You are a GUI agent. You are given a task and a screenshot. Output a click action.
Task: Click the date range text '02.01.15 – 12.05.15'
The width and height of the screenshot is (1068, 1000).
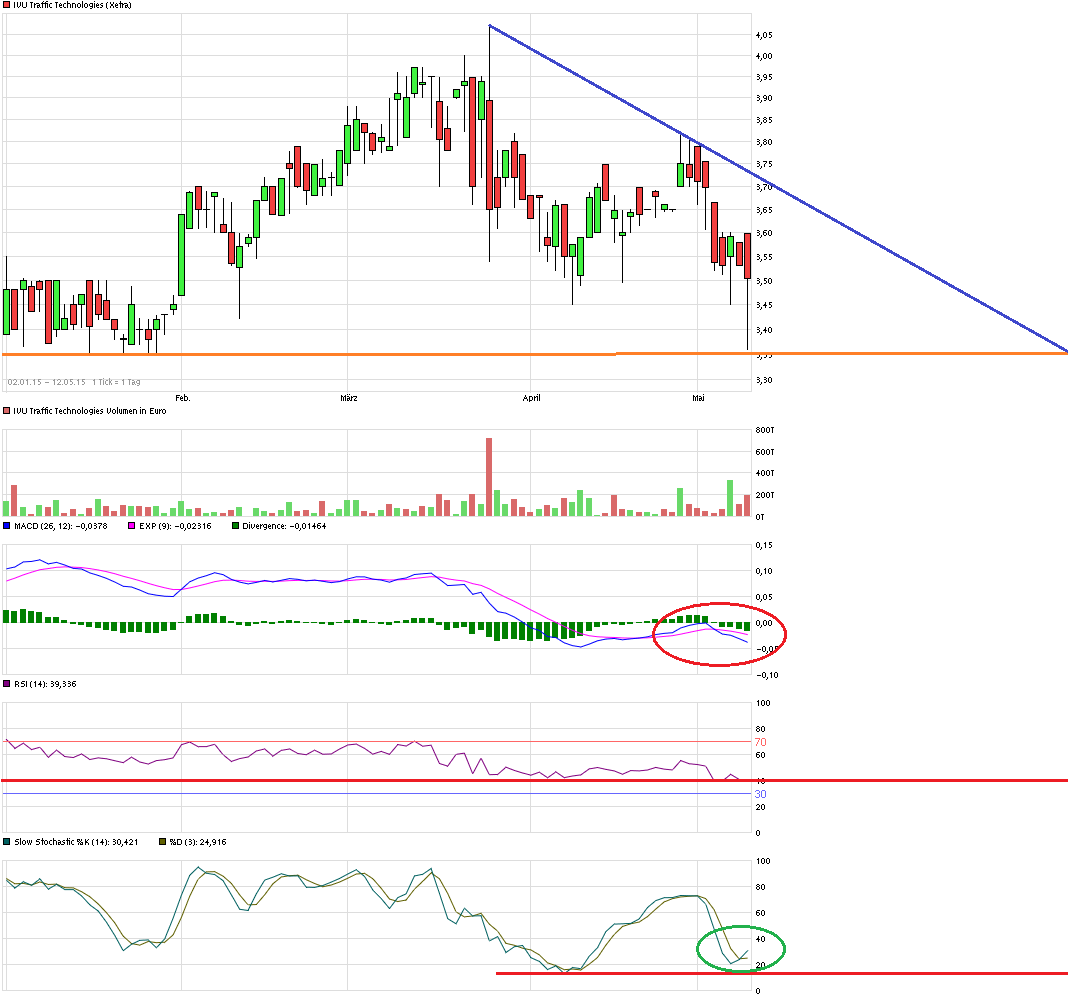coord(46,382)
